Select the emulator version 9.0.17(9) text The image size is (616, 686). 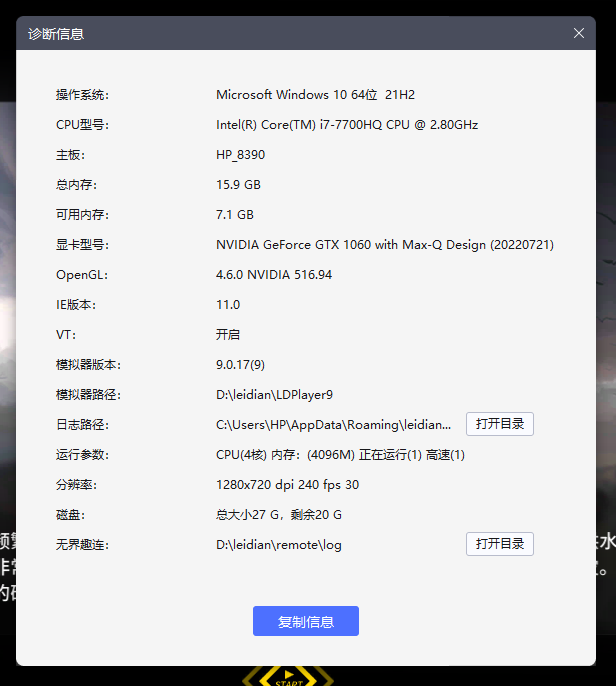click(x=240, y=365)
